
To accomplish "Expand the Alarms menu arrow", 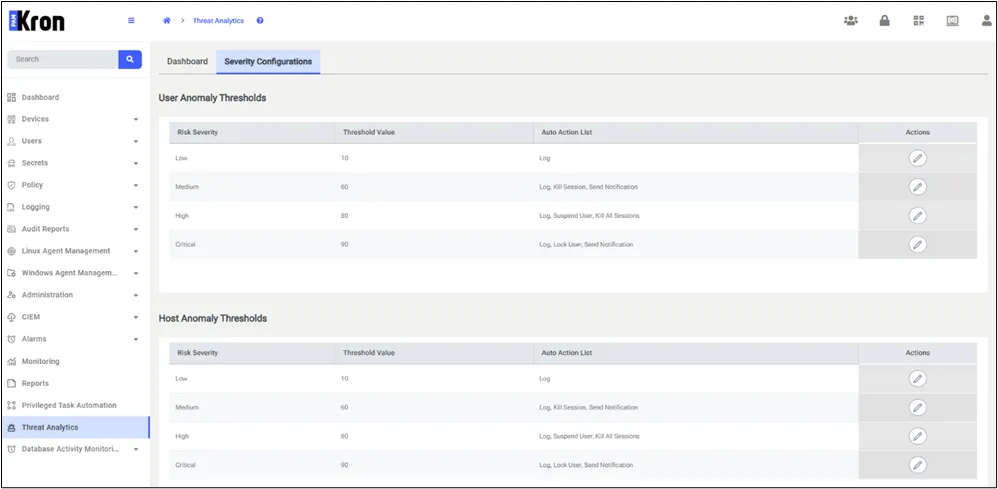I will coord(136,339).
